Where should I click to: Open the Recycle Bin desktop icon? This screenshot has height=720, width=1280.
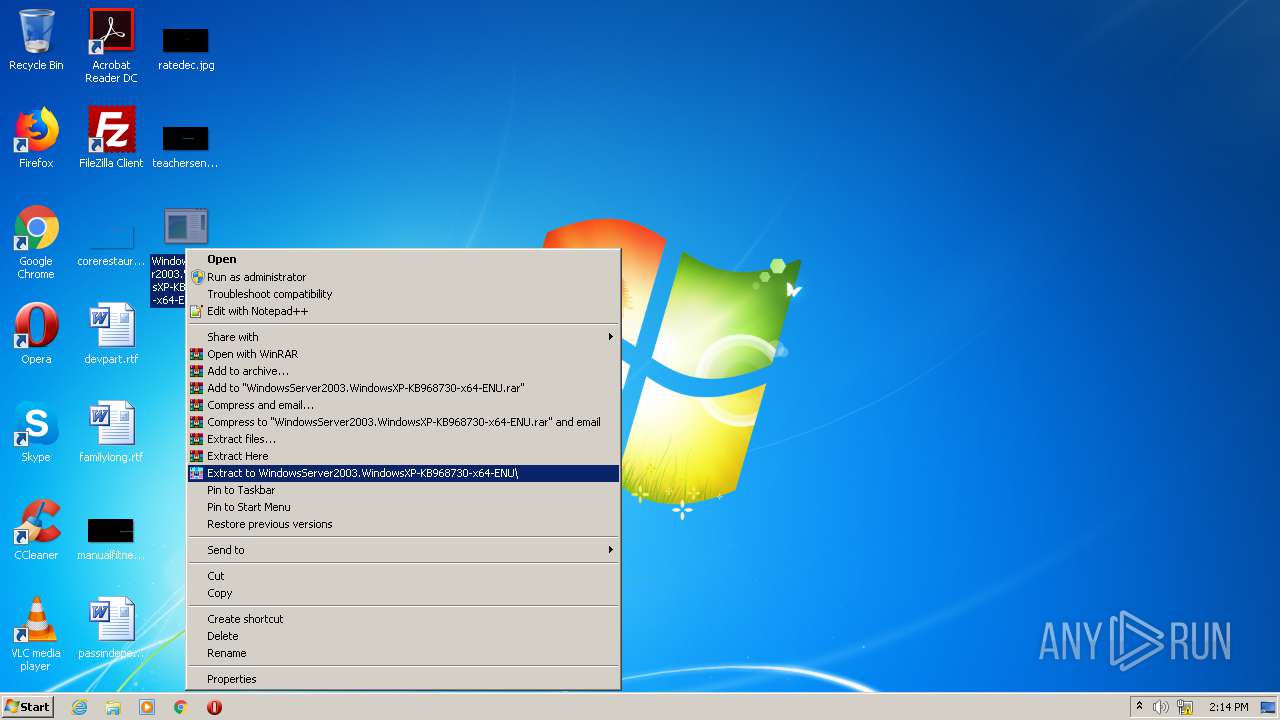[x=36, y=40]
